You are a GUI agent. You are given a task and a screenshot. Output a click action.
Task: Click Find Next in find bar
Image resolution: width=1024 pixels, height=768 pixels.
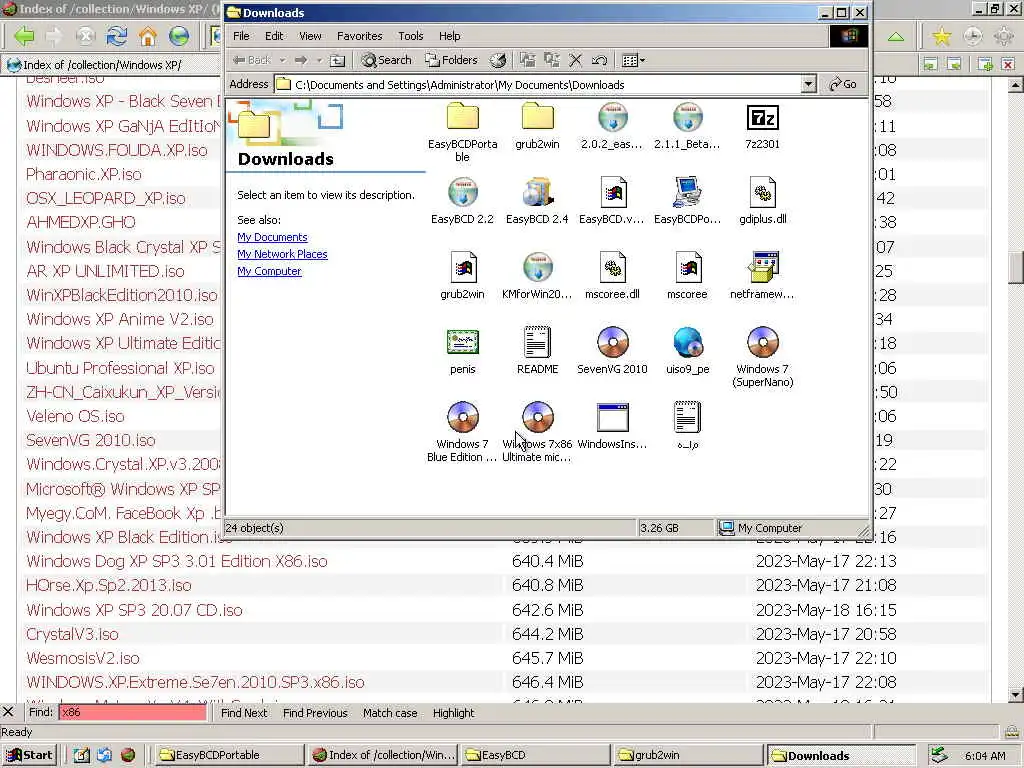(x=244, y=713)
